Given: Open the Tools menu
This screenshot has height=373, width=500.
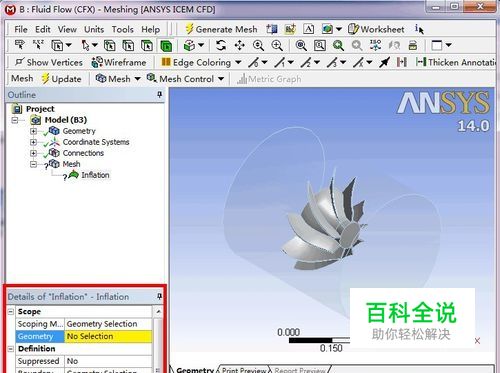Looking at the screenshot, I should [x=122, y=29].
